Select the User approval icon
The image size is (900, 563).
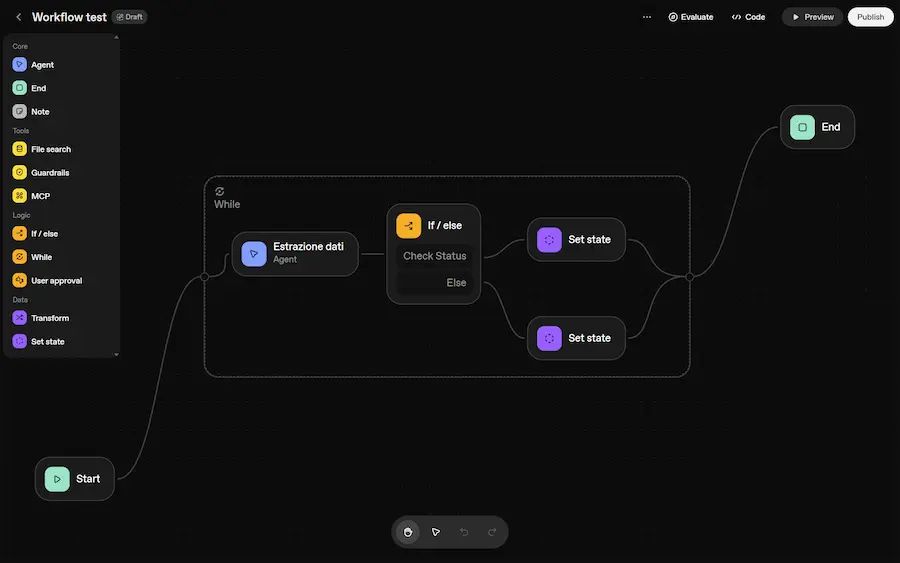click(20, 281)
